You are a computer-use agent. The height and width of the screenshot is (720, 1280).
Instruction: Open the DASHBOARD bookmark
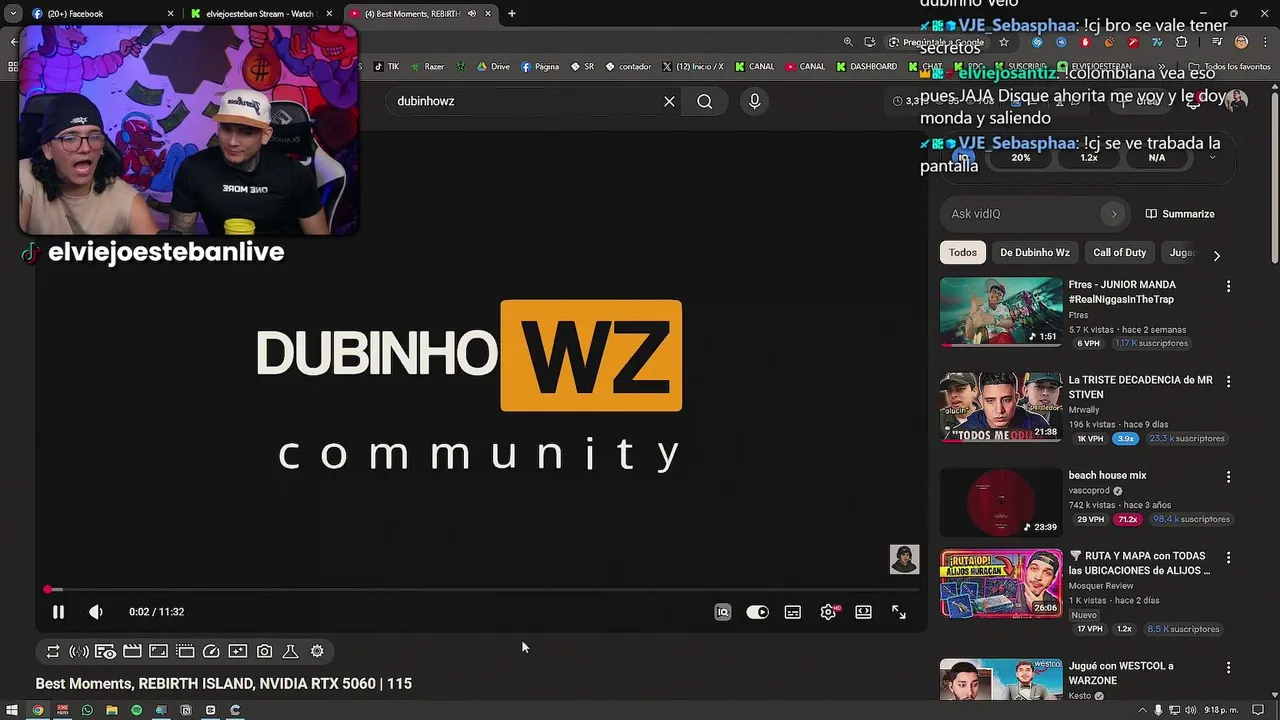867,67
